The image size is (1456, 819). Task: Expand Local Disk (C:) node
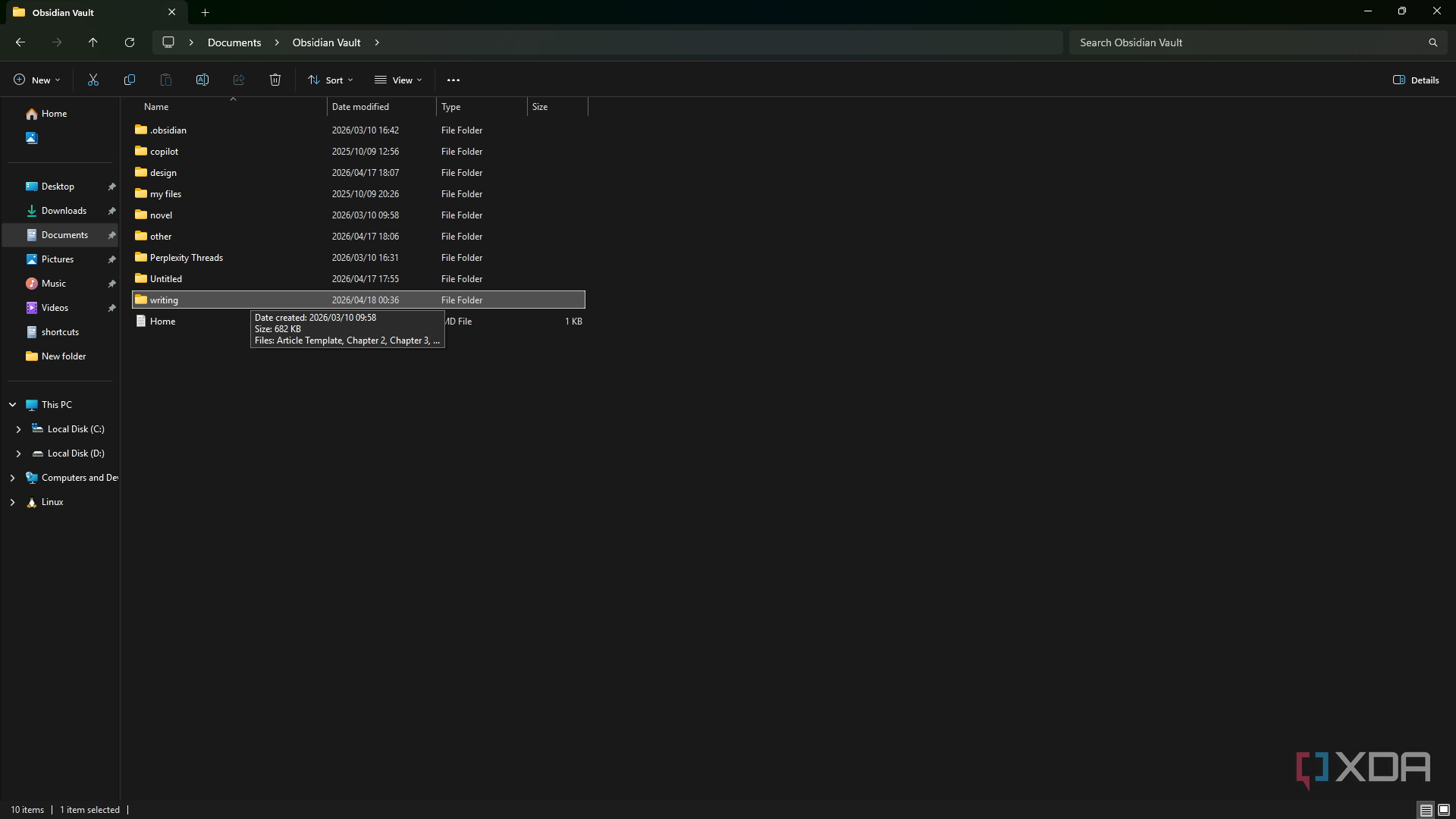[18, 429]
